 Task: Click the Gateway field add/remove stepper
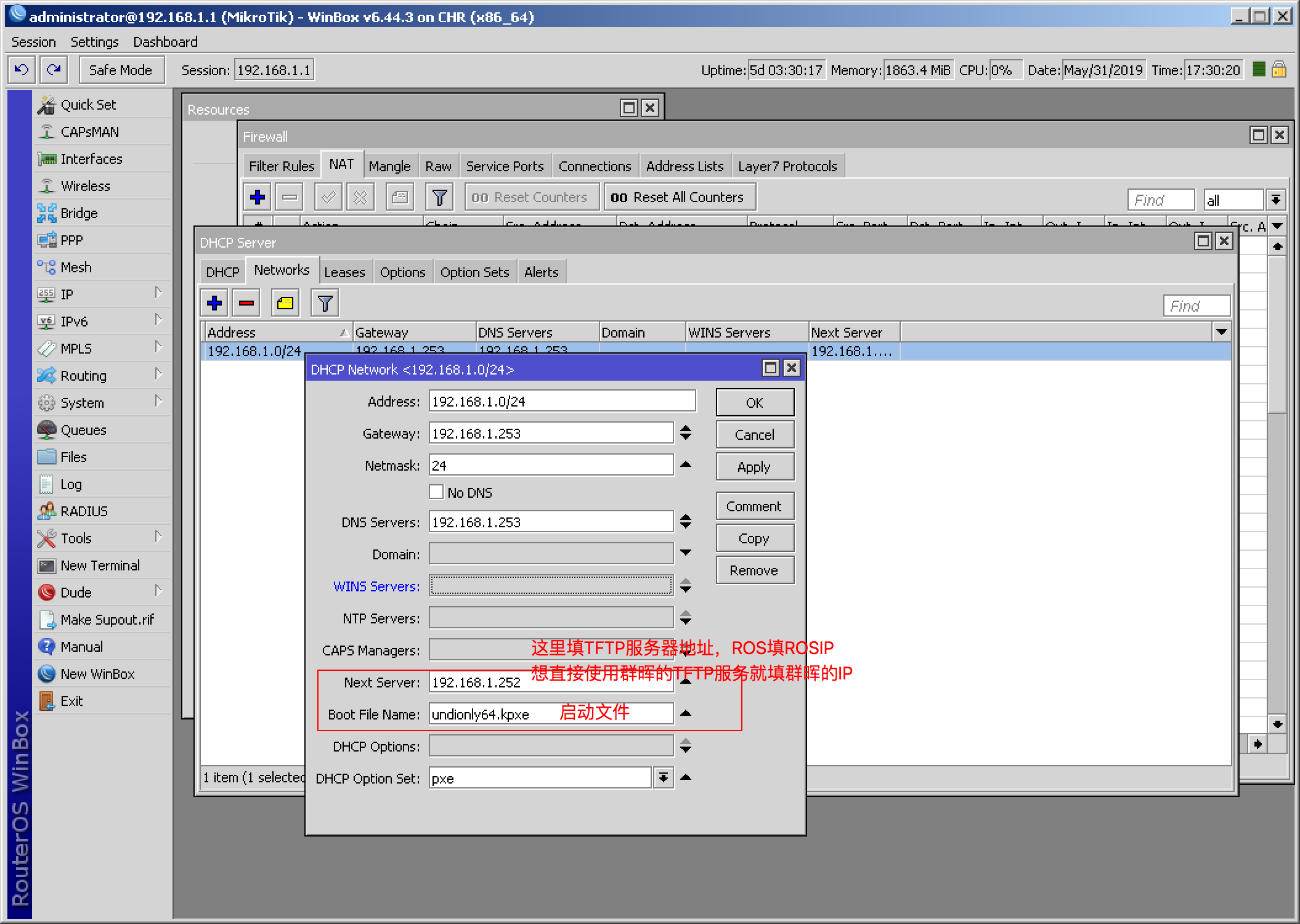[686, 433]
